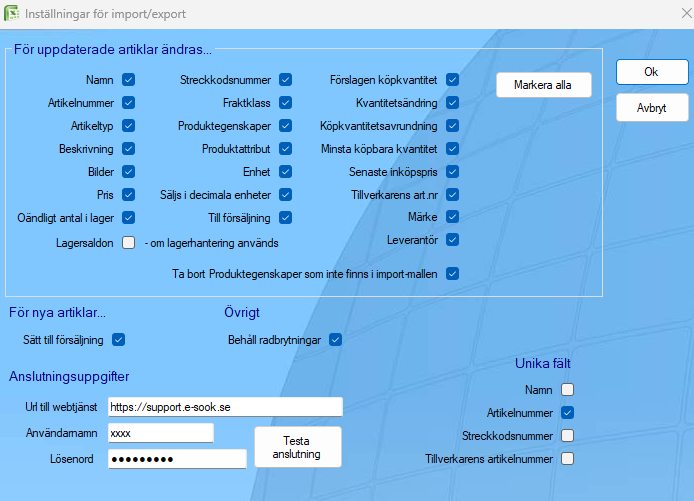Screen dimensions: 694x501
Task: Click the 'För nya artiklar...' heading
Action: [x=58, y=312]
